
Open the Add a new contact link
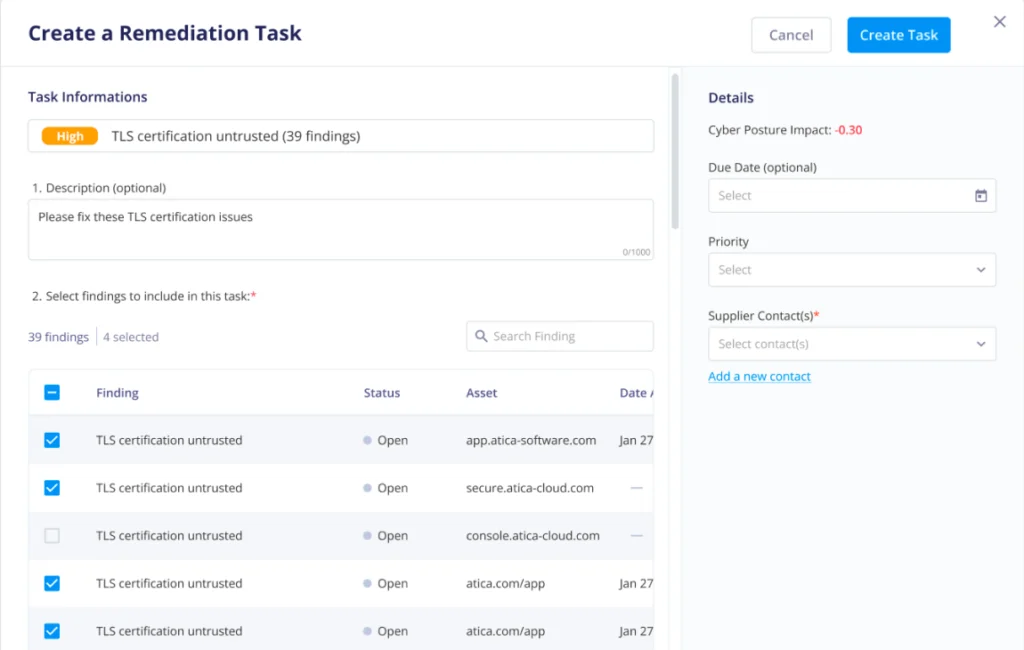tap(759, 376)
